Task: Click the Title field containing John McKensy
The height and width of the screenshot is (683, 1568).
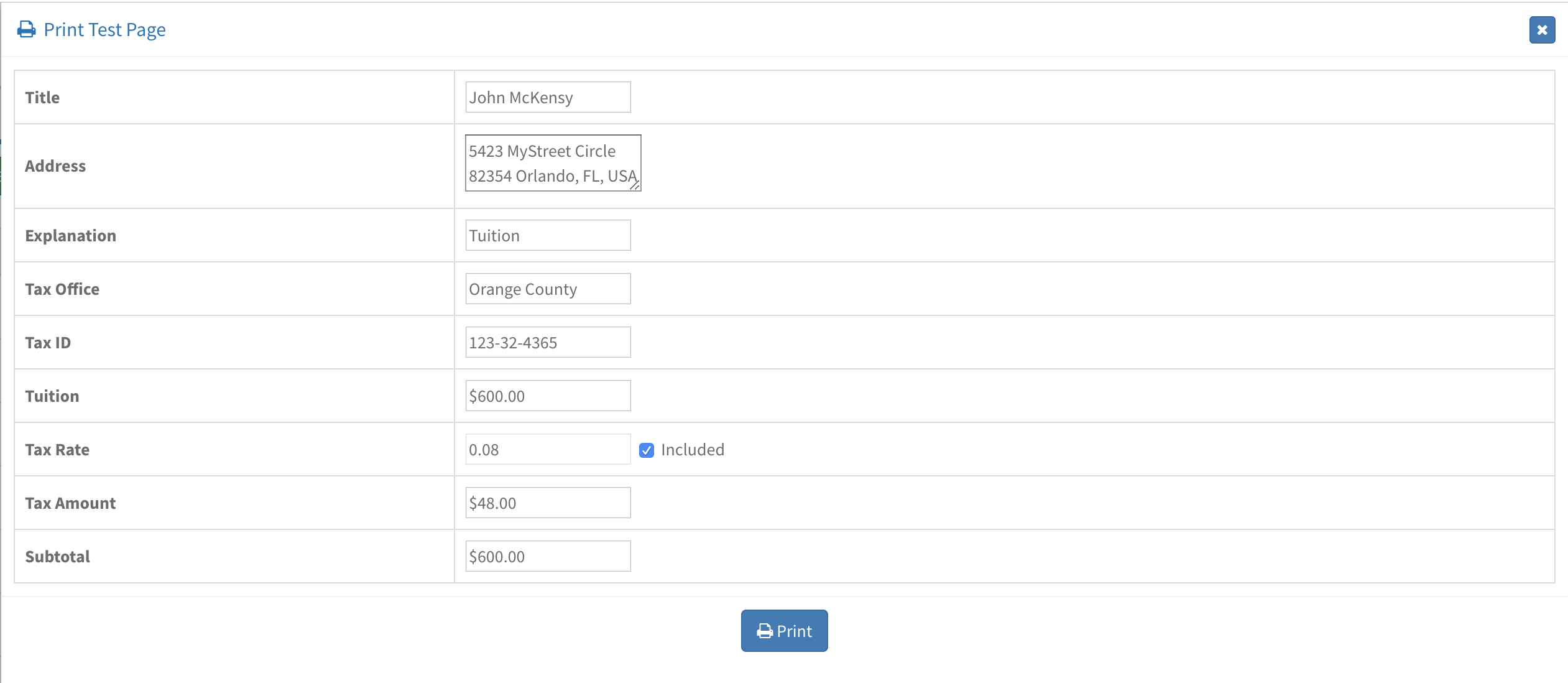Action: click(x=548, y=98)
